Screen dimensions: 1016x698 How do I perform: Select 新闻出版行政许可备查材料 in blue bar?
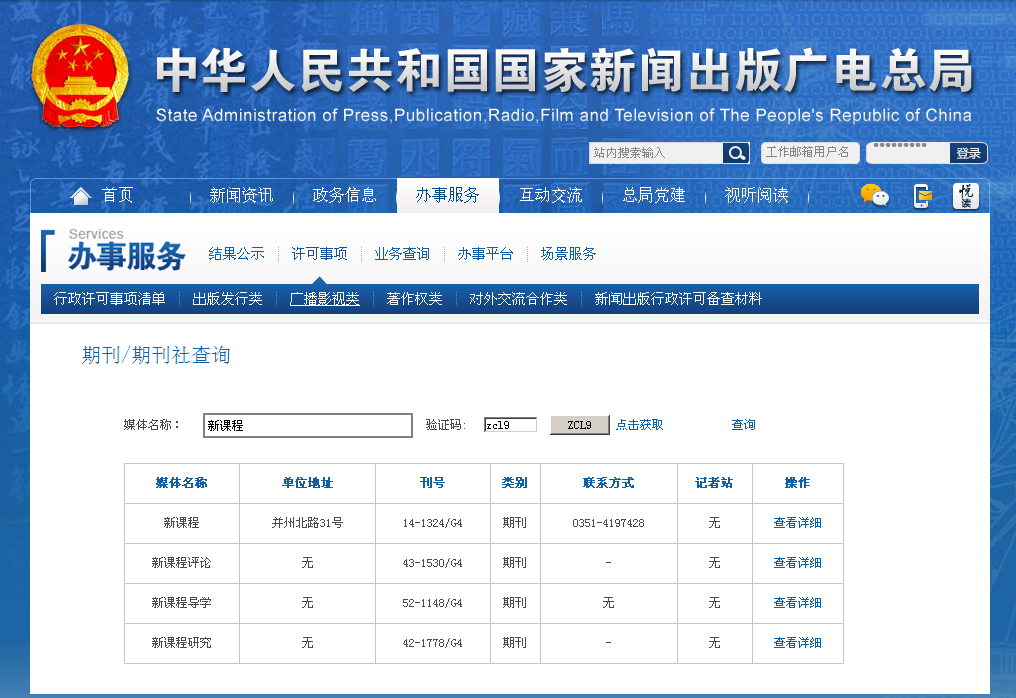click(678, 299)
